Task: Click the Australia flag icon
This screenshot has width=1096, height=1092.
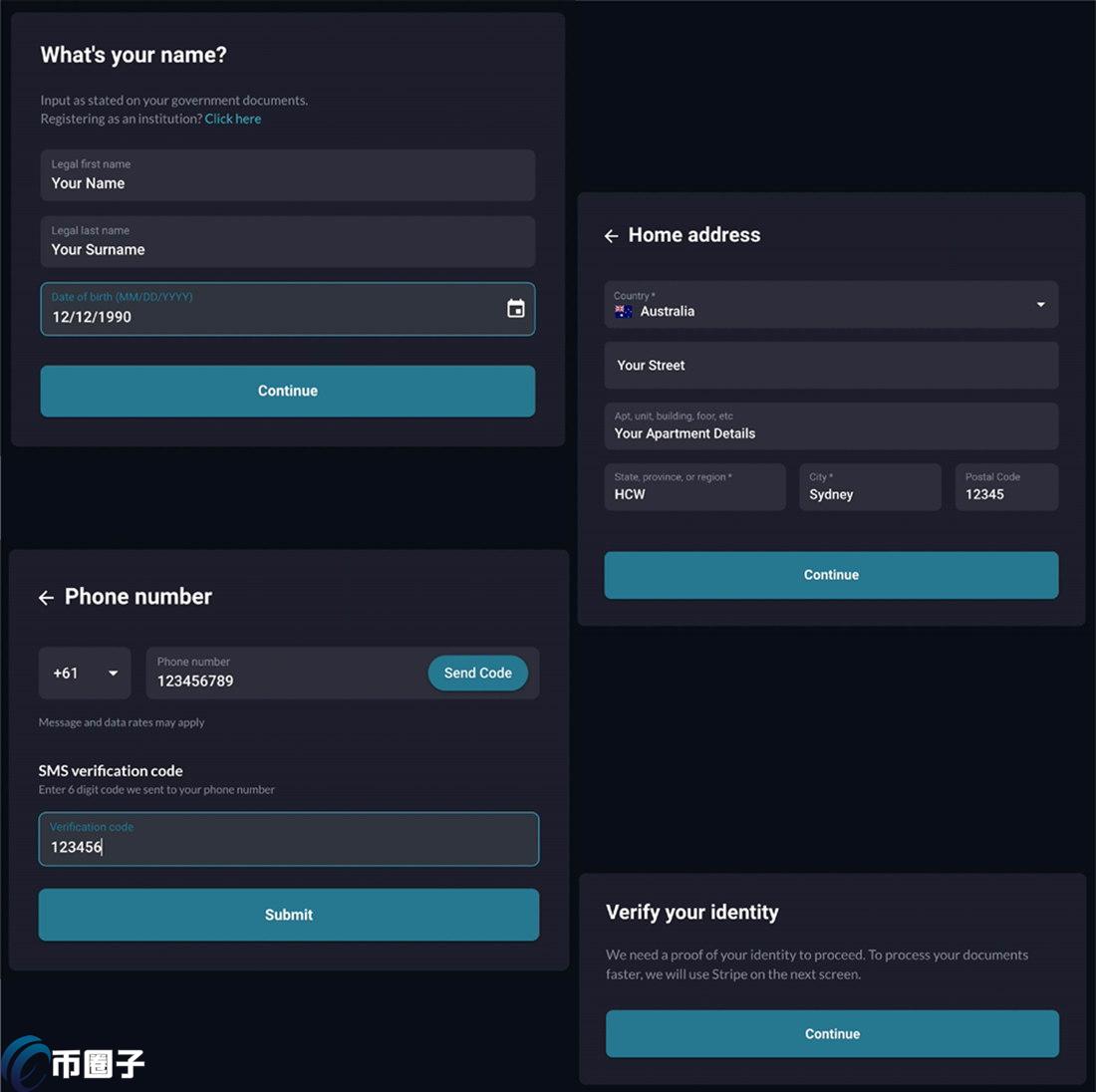Action: 624,312
